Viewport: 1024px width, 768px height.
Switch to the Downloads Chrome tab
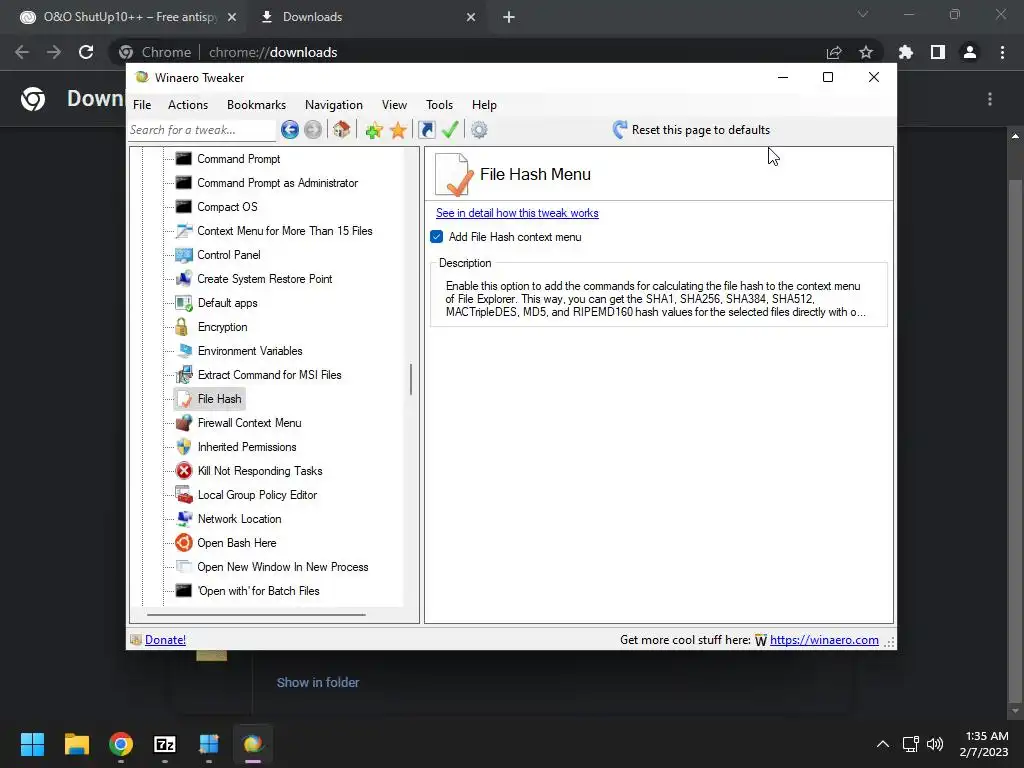(x=313, y=17)
